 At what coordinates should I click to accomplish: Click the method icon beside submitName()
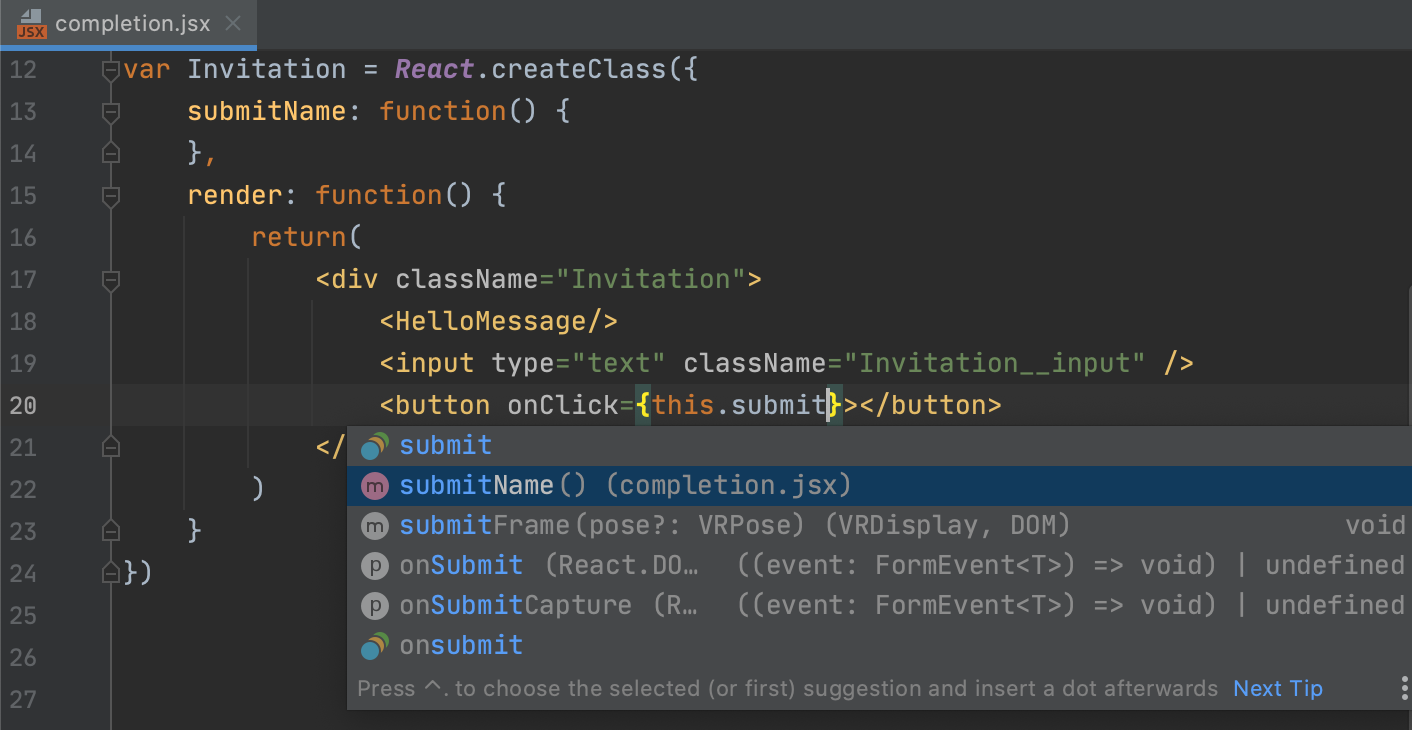374,485
